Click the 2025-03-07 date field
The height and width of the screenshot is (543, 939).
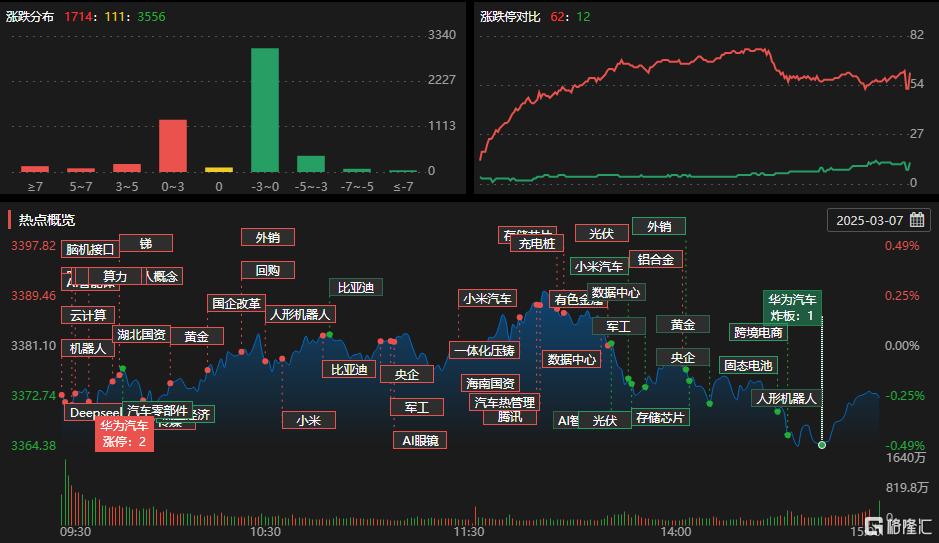pos(869,220)
